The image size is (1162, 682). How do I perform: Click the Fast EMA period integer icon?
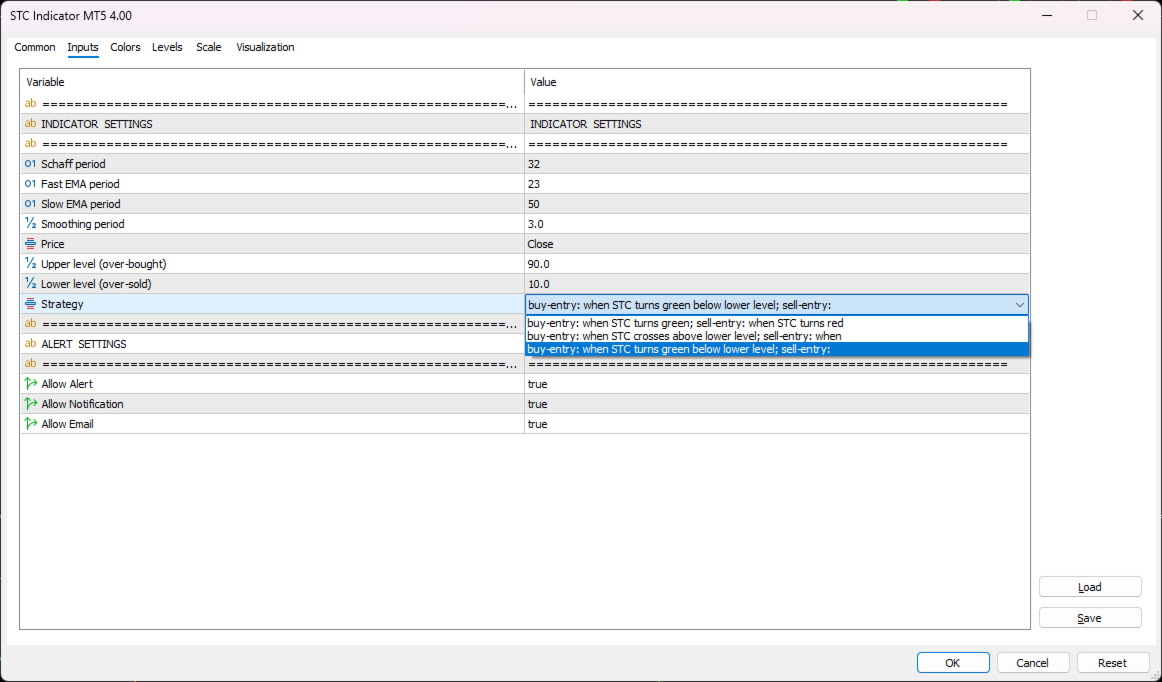(30, 184)
